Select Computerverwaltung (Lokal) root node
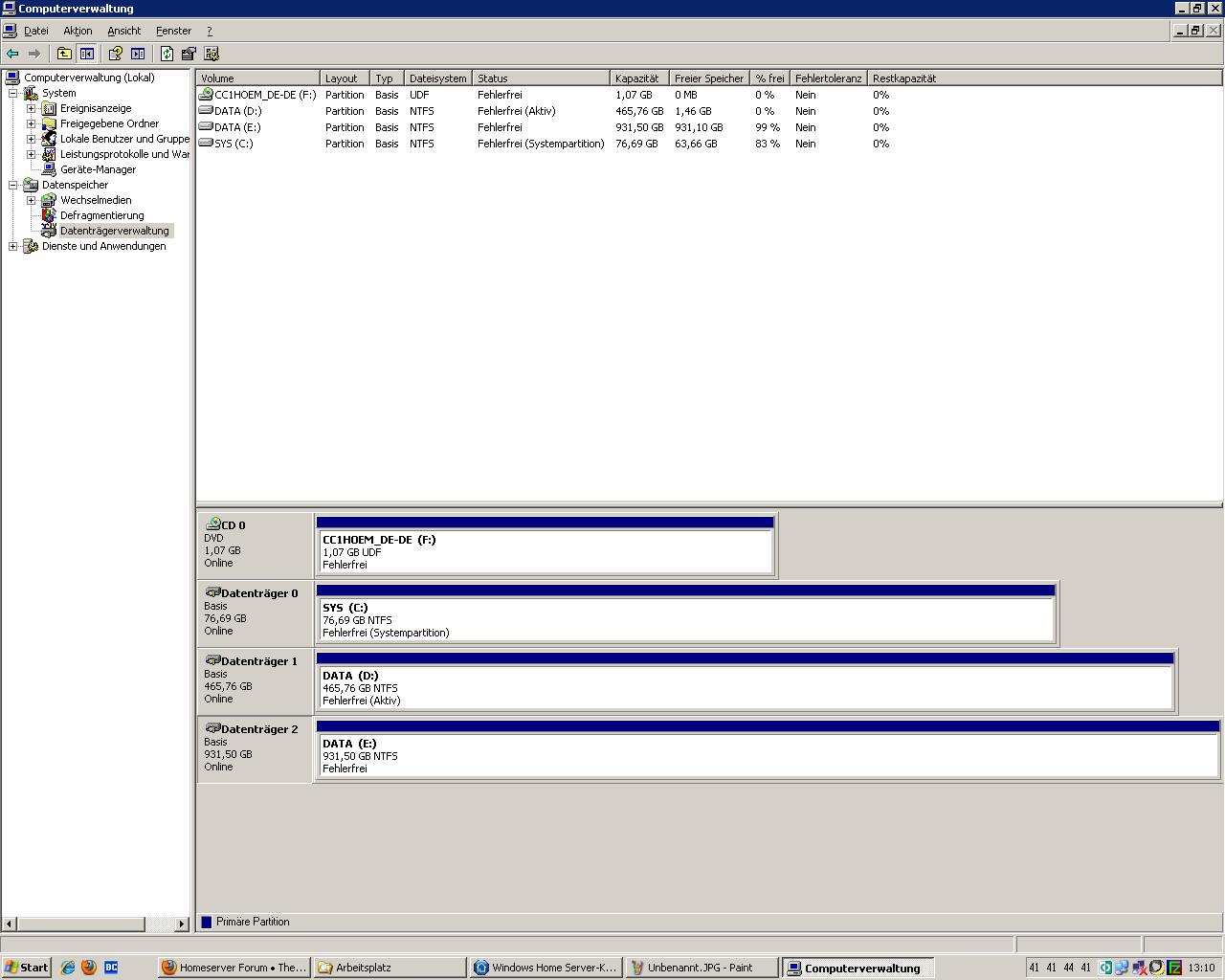The image size is (1225, 980). coord(89,78)
